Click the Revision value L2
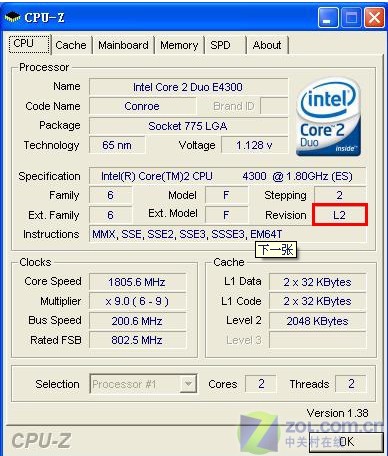The height and width of the screenshot is (456, 388). click(340, 215)
